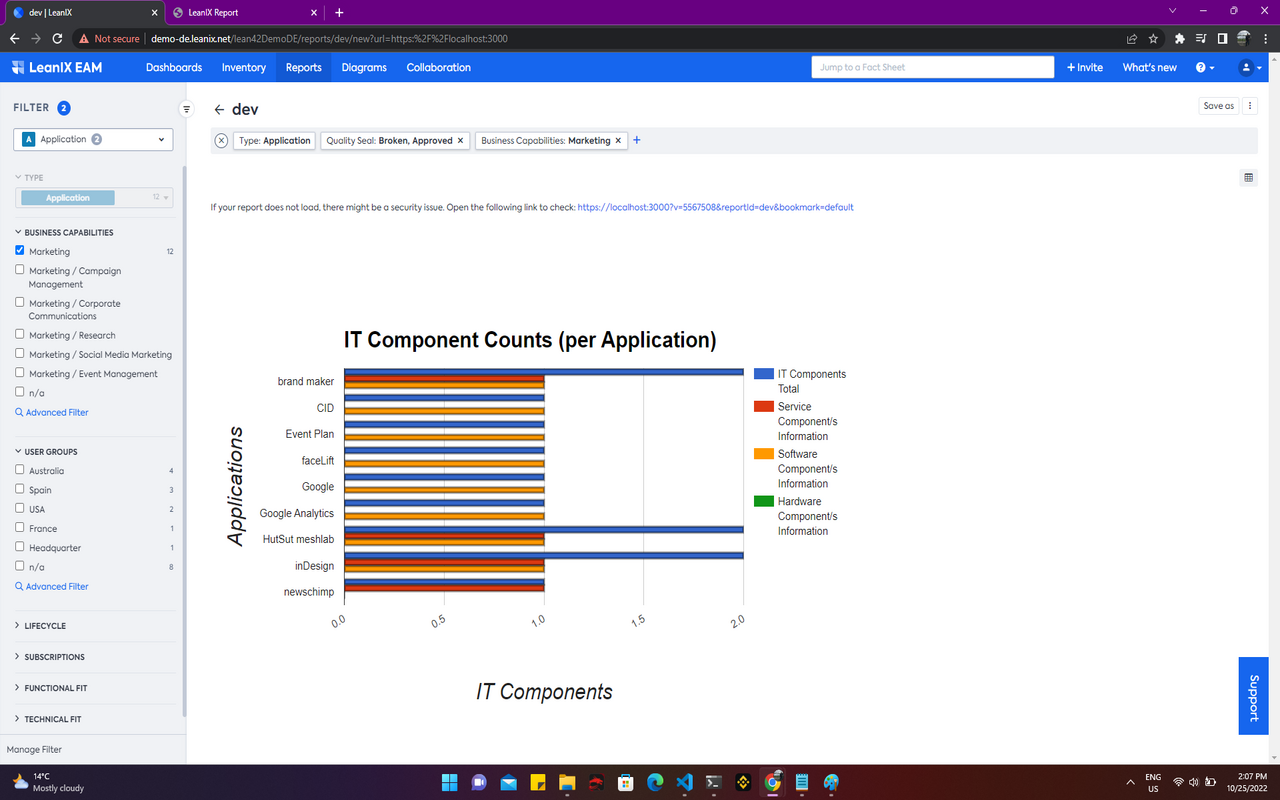Open Advanced Filter under Business Capabilities
The image size is (1280, 800).
click(52, 412)
